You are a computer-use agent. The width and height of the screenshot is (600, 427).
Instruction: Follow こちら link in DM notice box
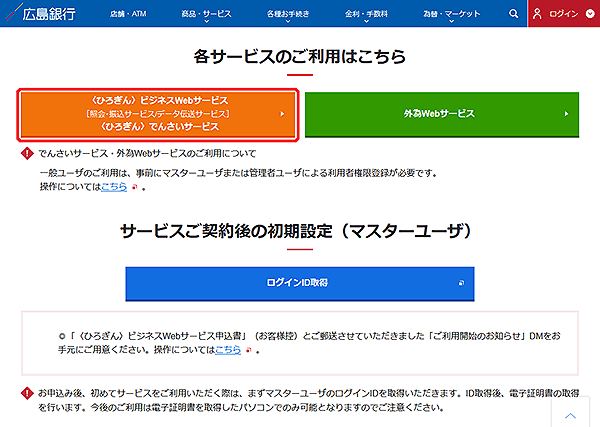[x=228, y=350]
